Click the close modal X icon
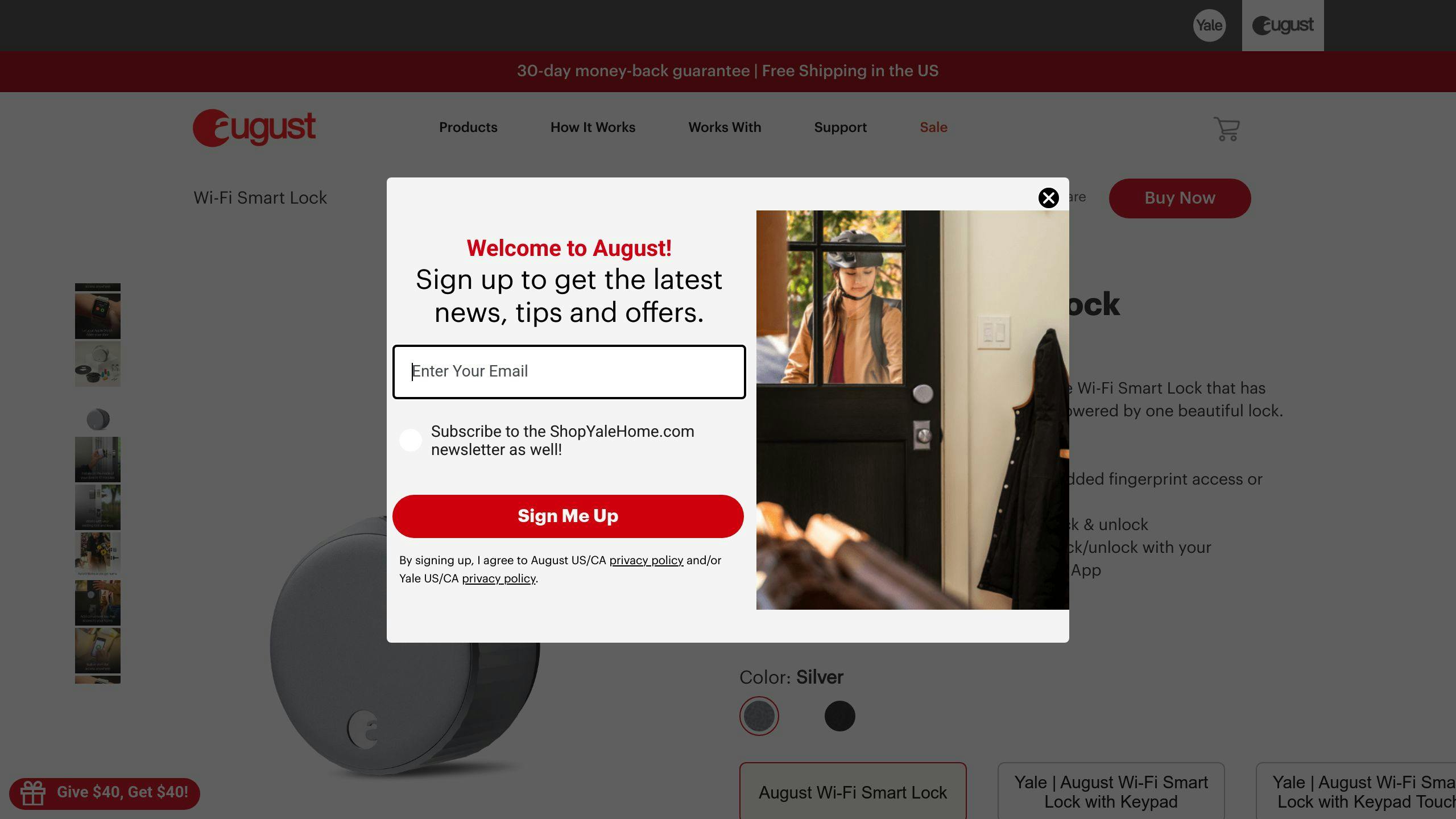 pos(1048,198)
